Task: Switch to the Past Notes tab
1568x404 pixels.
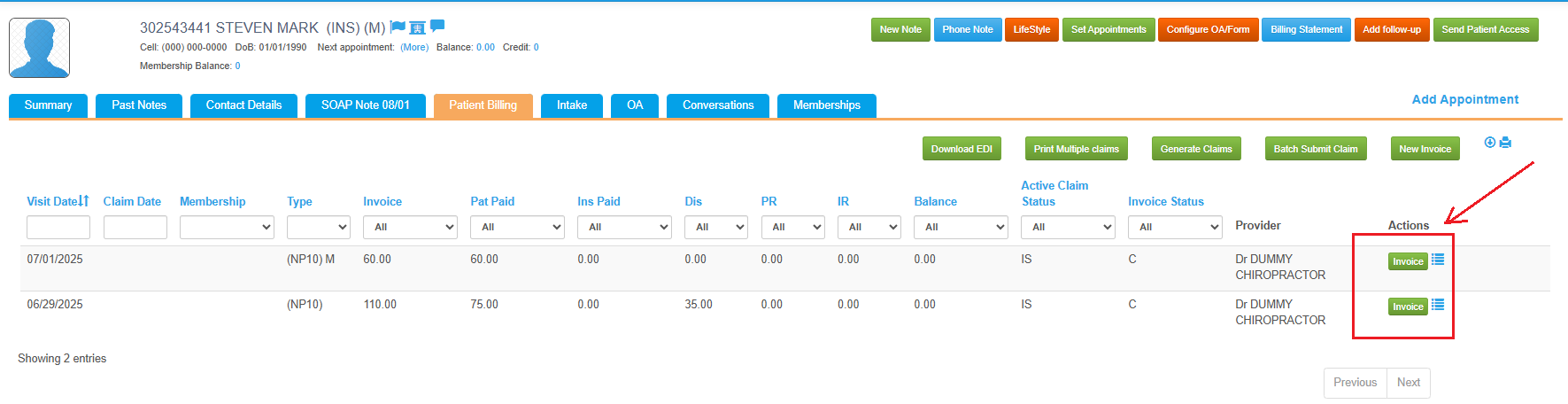Action: tap(139, 105)
